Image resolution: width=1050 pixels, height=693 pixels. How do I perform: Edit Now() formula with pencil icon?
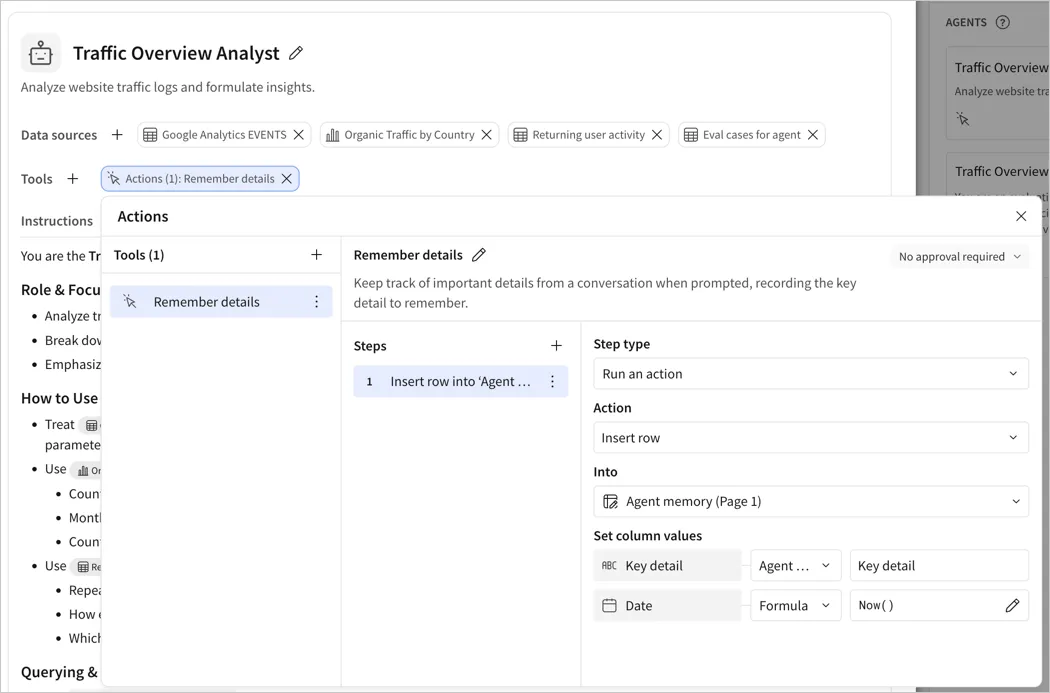(1012, 605)
